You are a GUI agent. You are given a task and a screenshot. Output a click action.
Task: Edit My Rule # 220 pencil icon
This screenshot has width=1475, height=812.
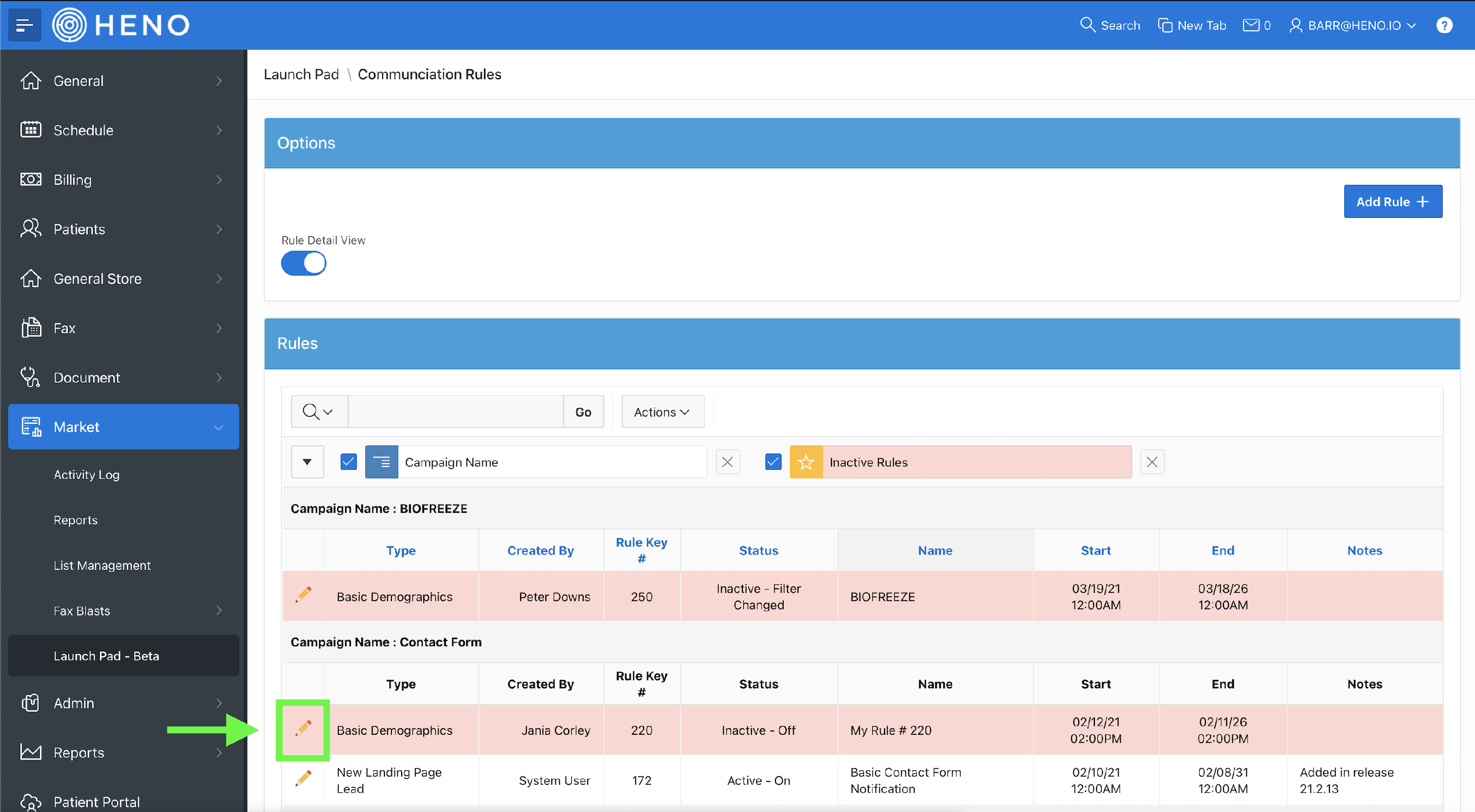303,728
